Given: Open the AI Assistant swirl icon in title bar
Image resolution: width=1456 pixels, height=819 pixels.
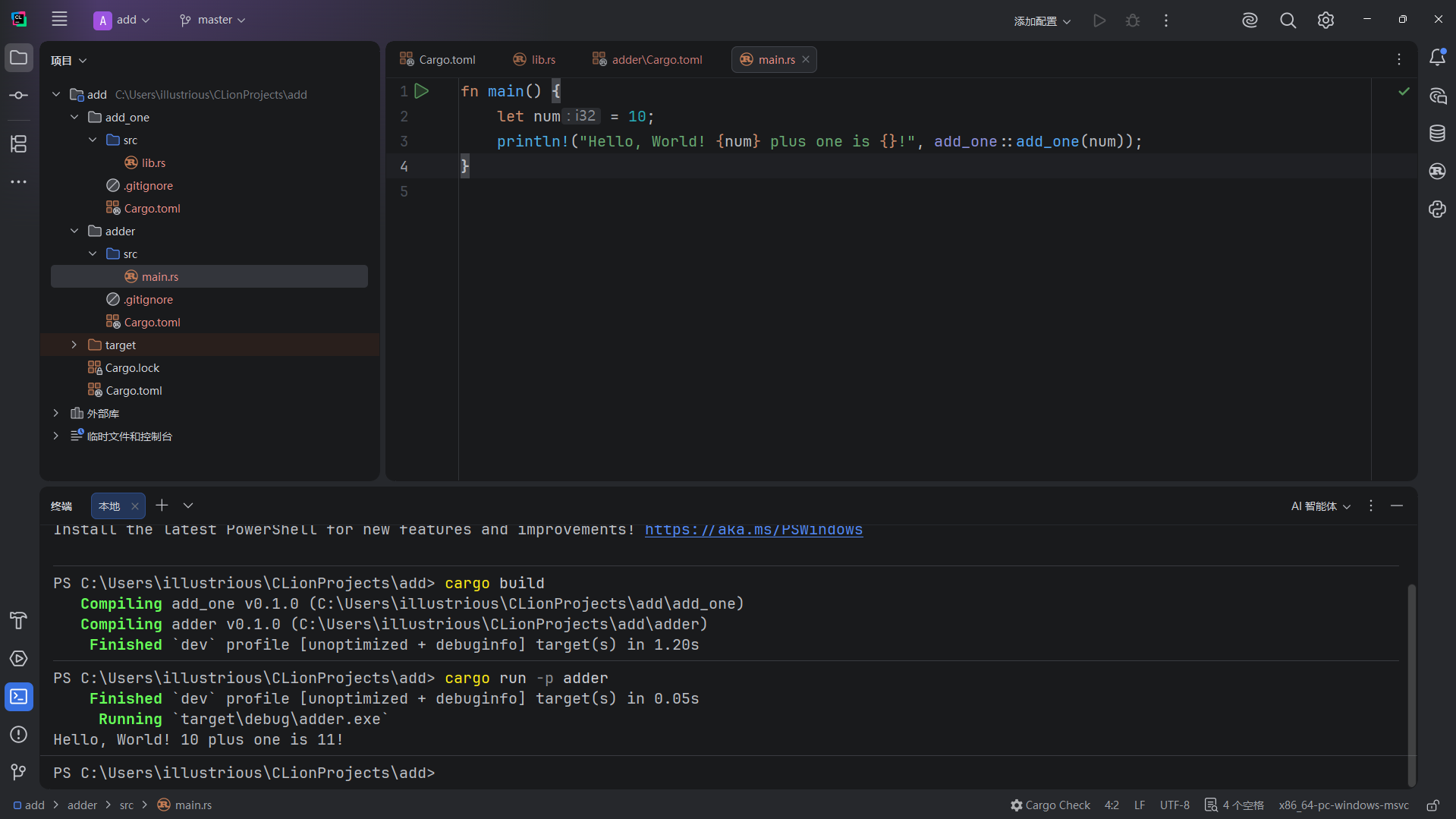Looking at the screenshot, I should pos(1250,20).
